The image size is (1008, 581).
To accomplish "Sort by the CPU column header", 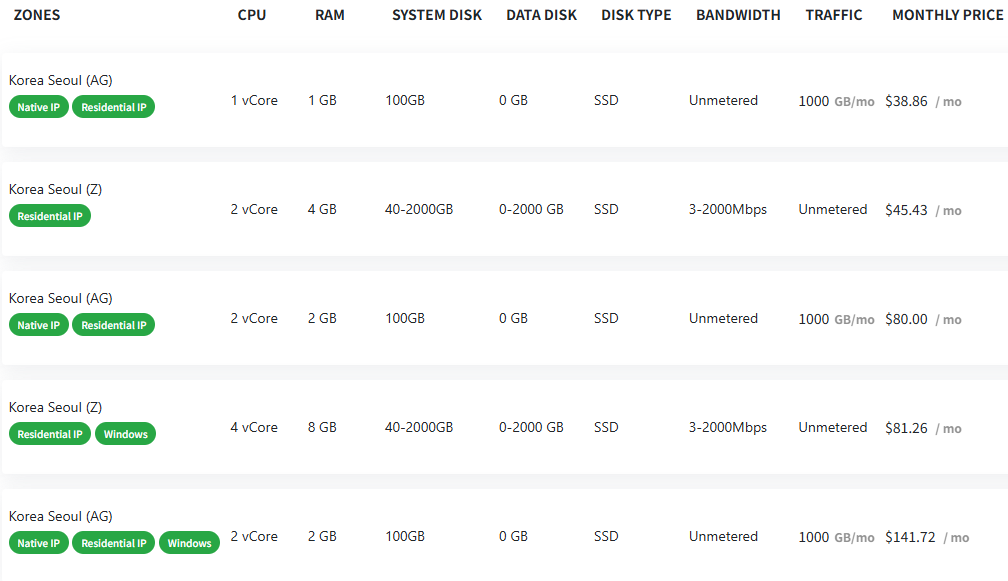I will tap(252, 15).
